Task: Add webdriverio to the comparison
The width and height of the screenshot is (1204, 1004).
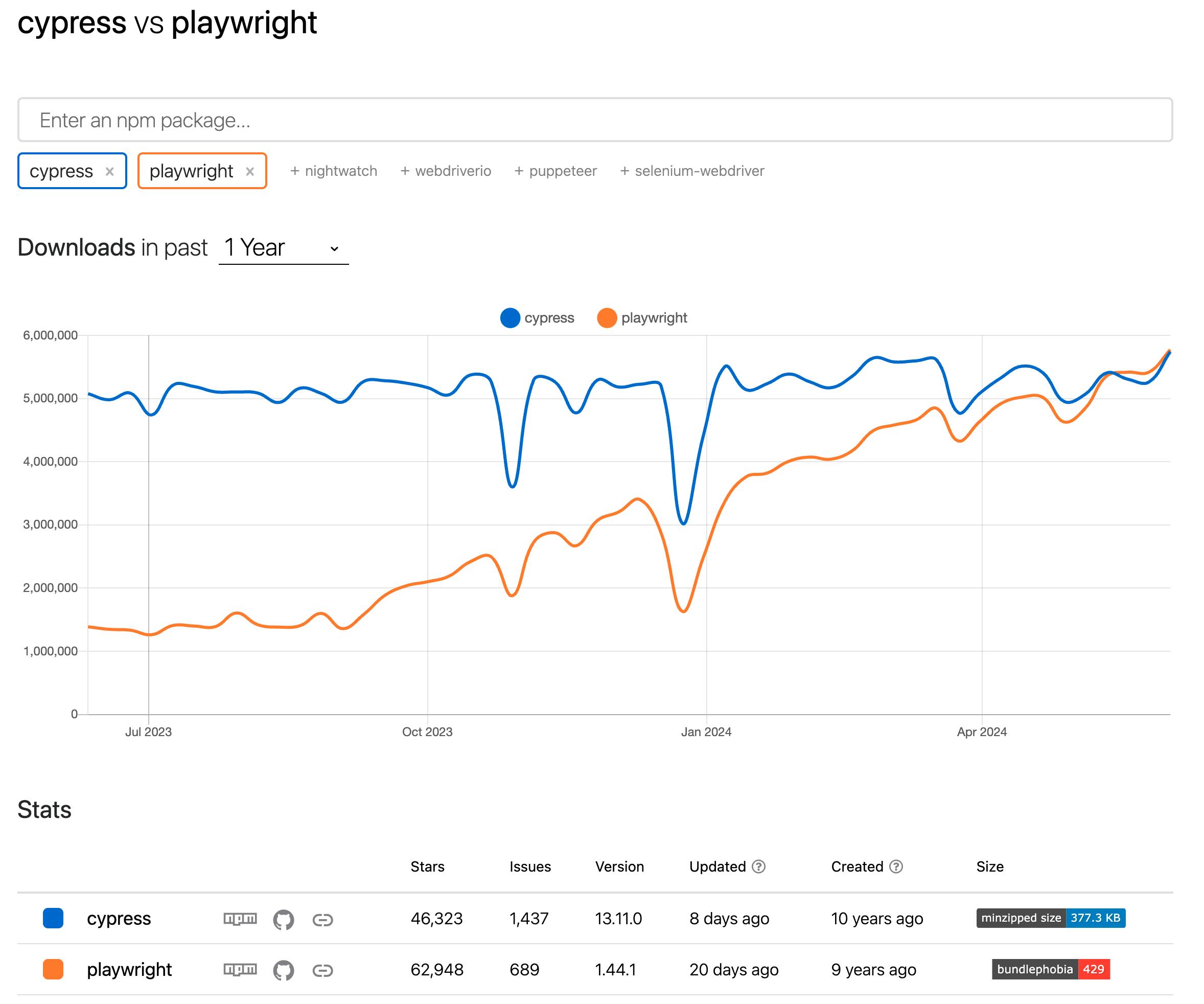Action: click(446, 171)
